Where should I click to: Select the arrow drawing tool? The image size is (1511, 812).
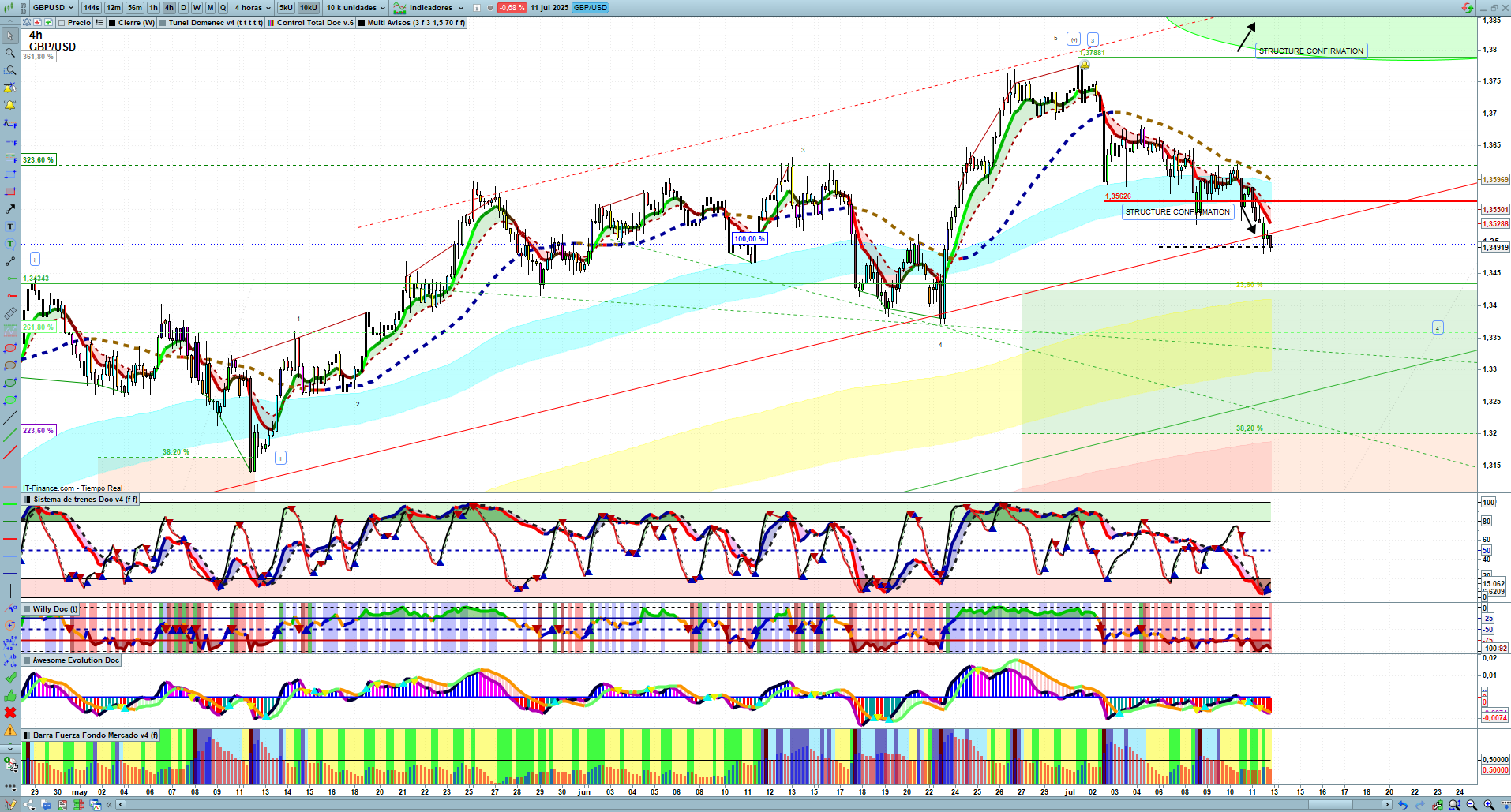tap(10, 209)
